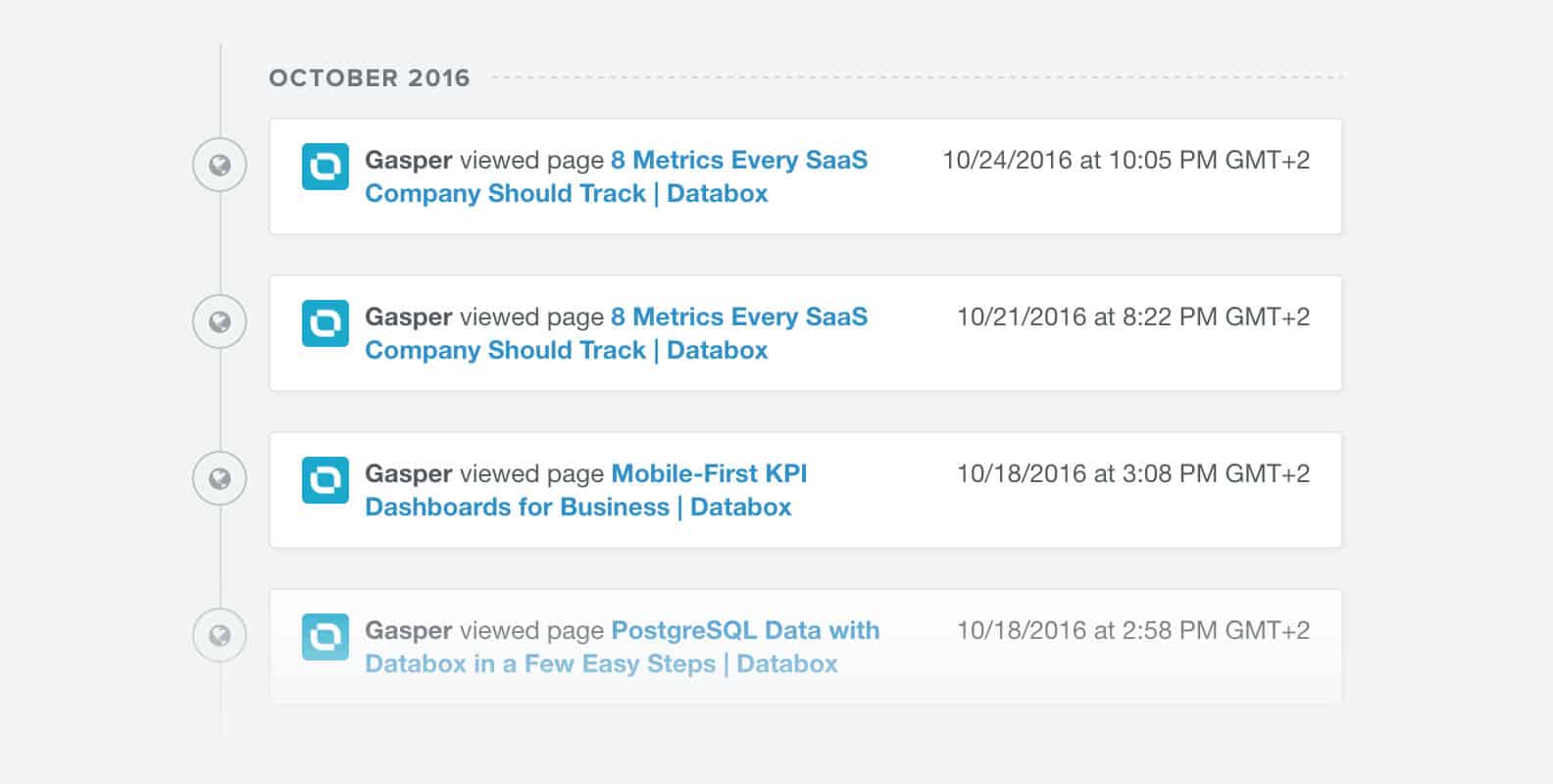The height and width of the screenshot is (784, 1553).
Task: Click the Gasper name in the PostgreSQL Data entry
Action: (408, 630)
